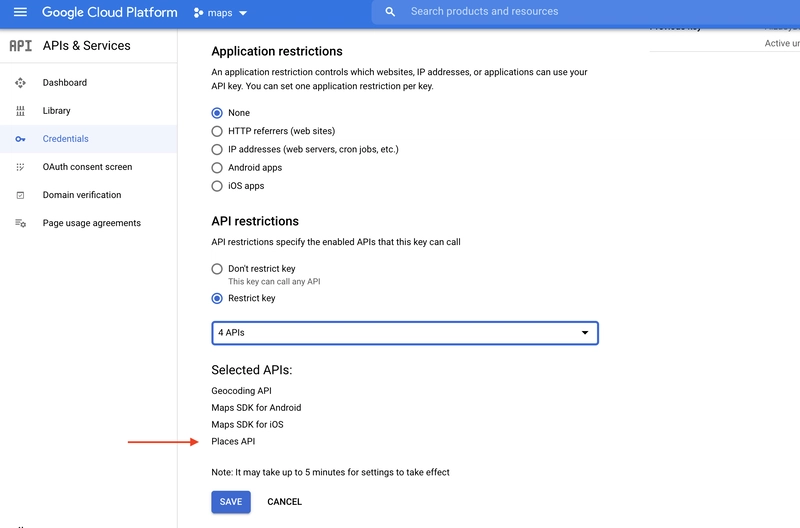Select Android apps restriction

click(x=217, y=168)
